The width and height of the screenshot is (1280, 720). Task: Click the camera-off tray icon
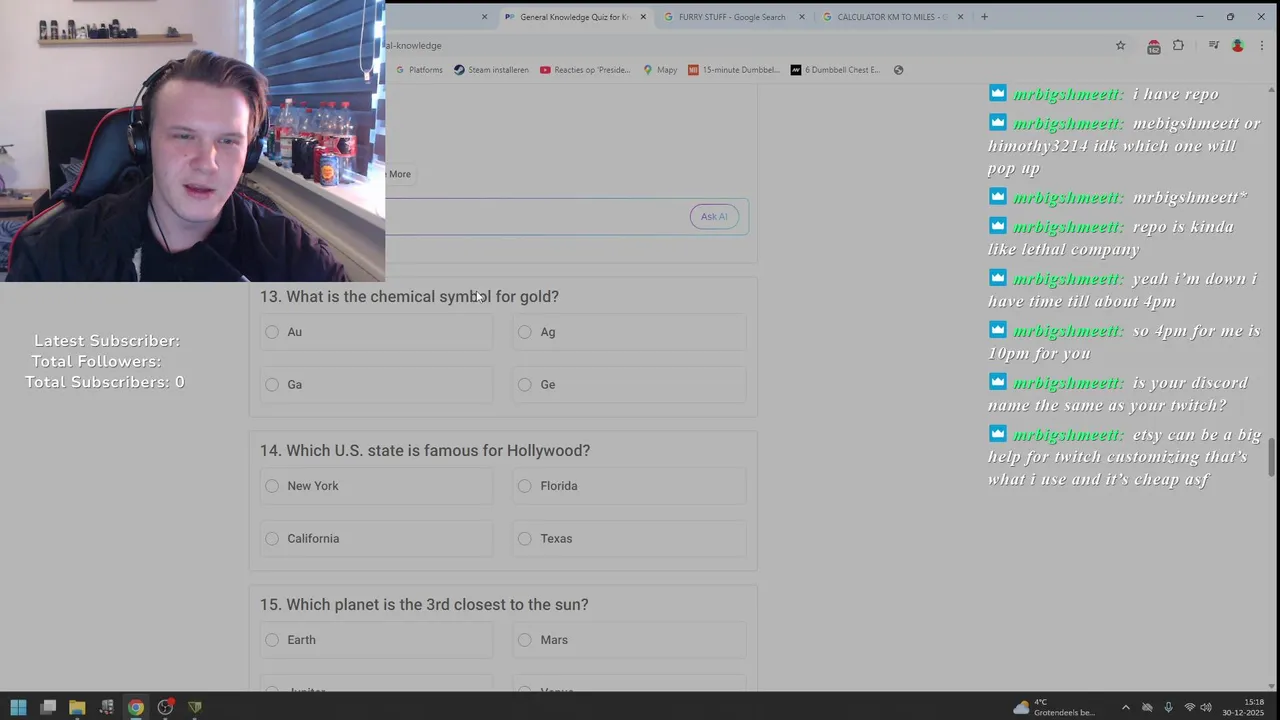[1147, 707]
